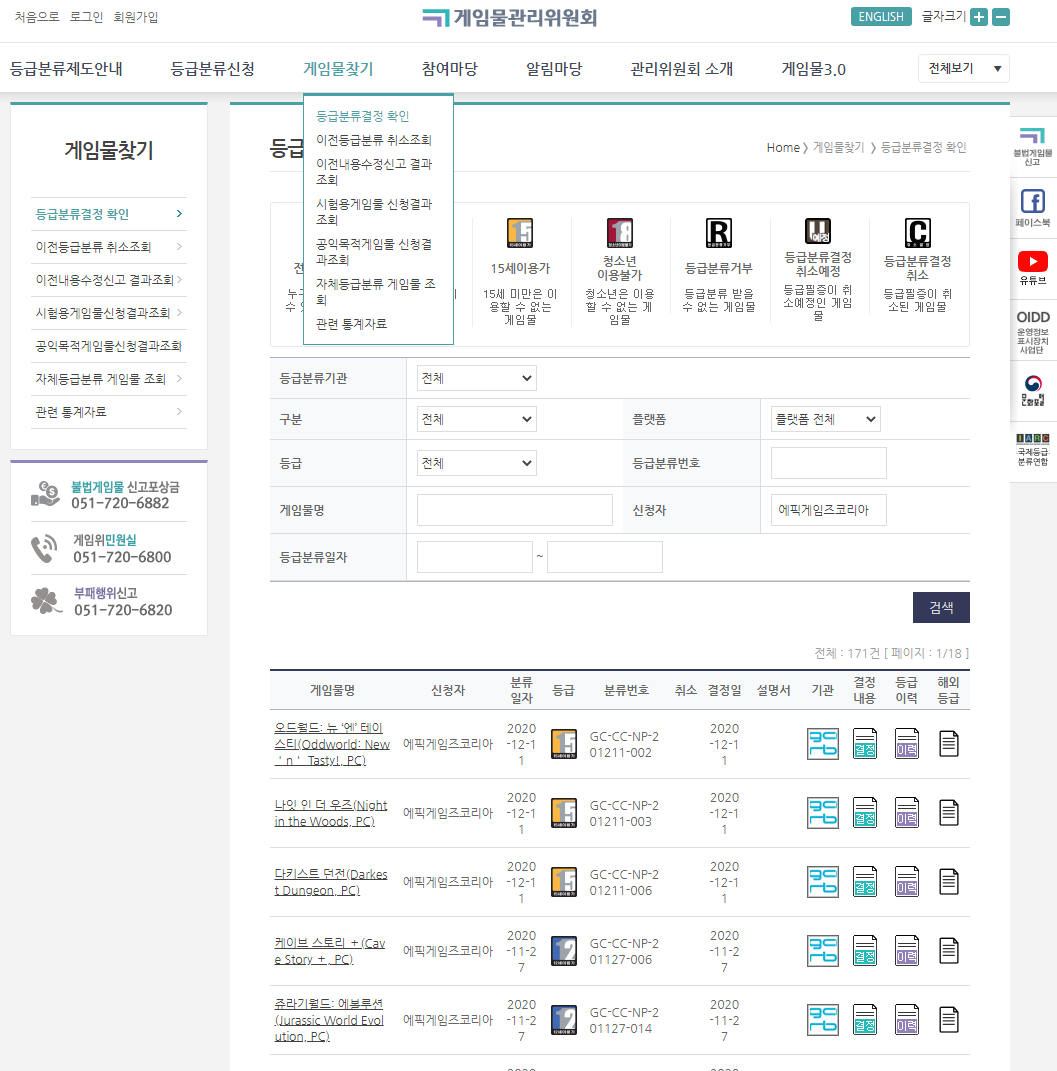Screen dimensions: 1057x1071
Task: Open 등급분류제도안내 main menu
Action: 66,69
